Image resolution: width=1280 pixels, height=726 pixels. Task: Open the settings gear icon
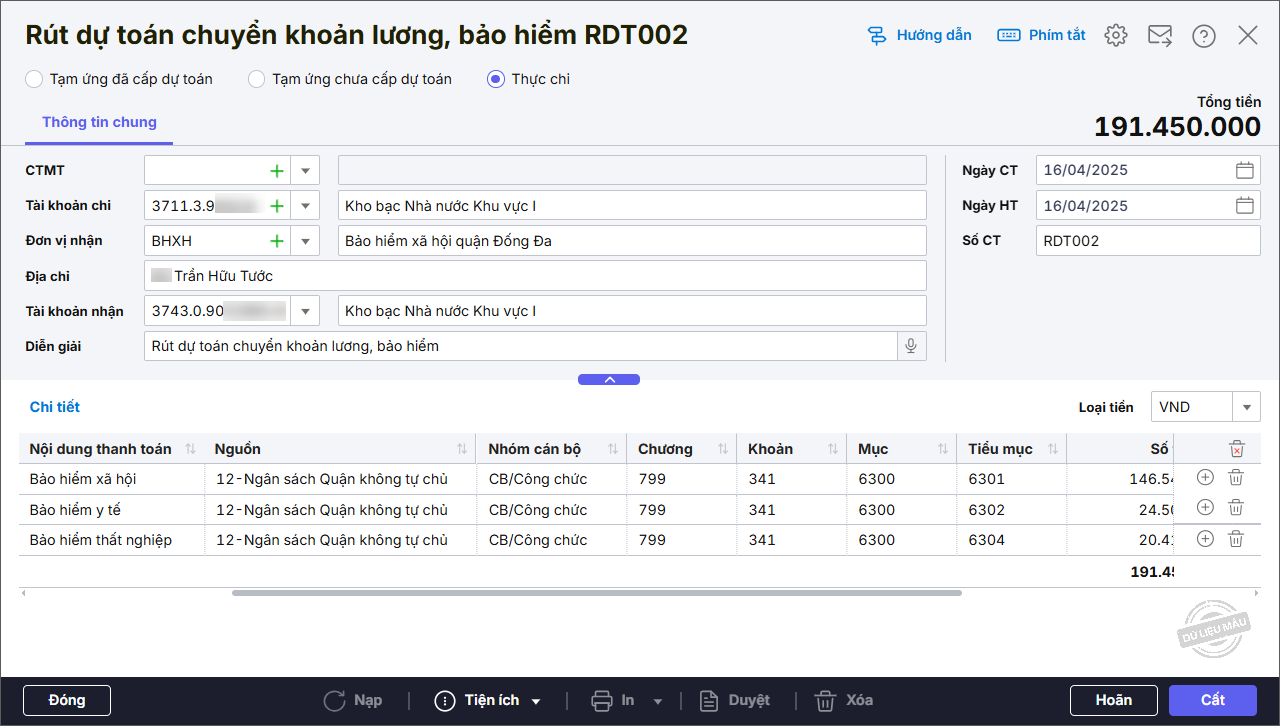(x=1115, y=35)
